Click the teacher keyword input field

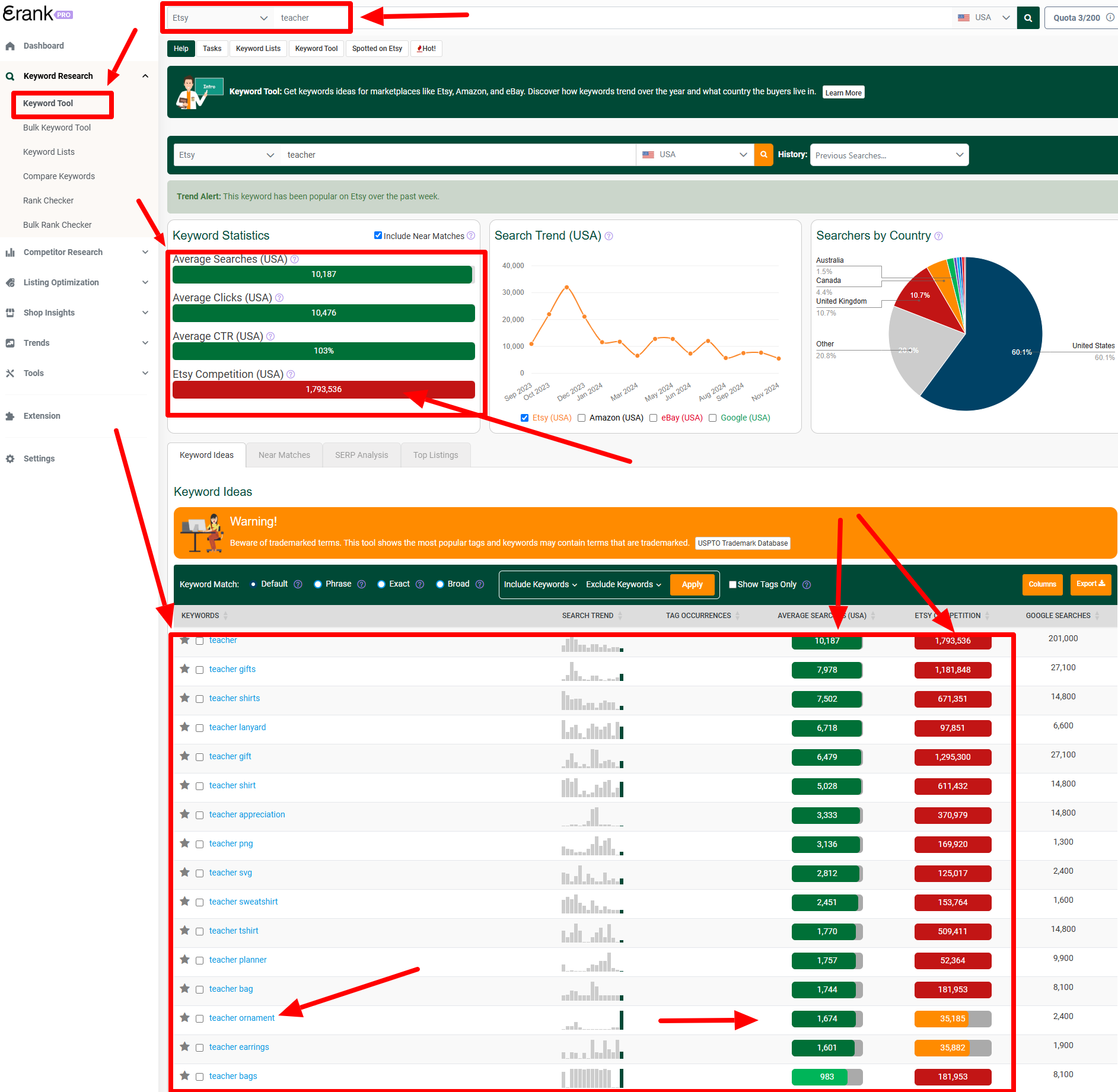click(458, 155)
